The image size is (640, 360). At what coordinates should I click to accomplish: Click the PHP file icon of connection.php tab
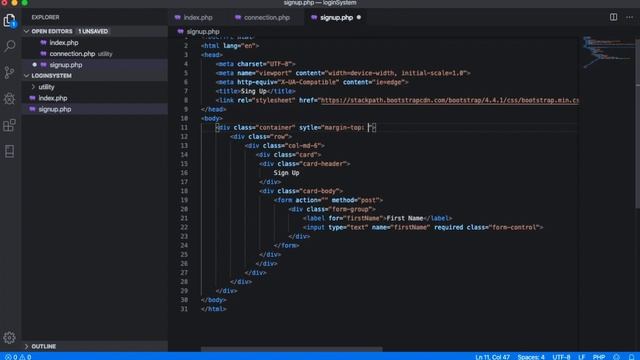(x=238, y=18)
